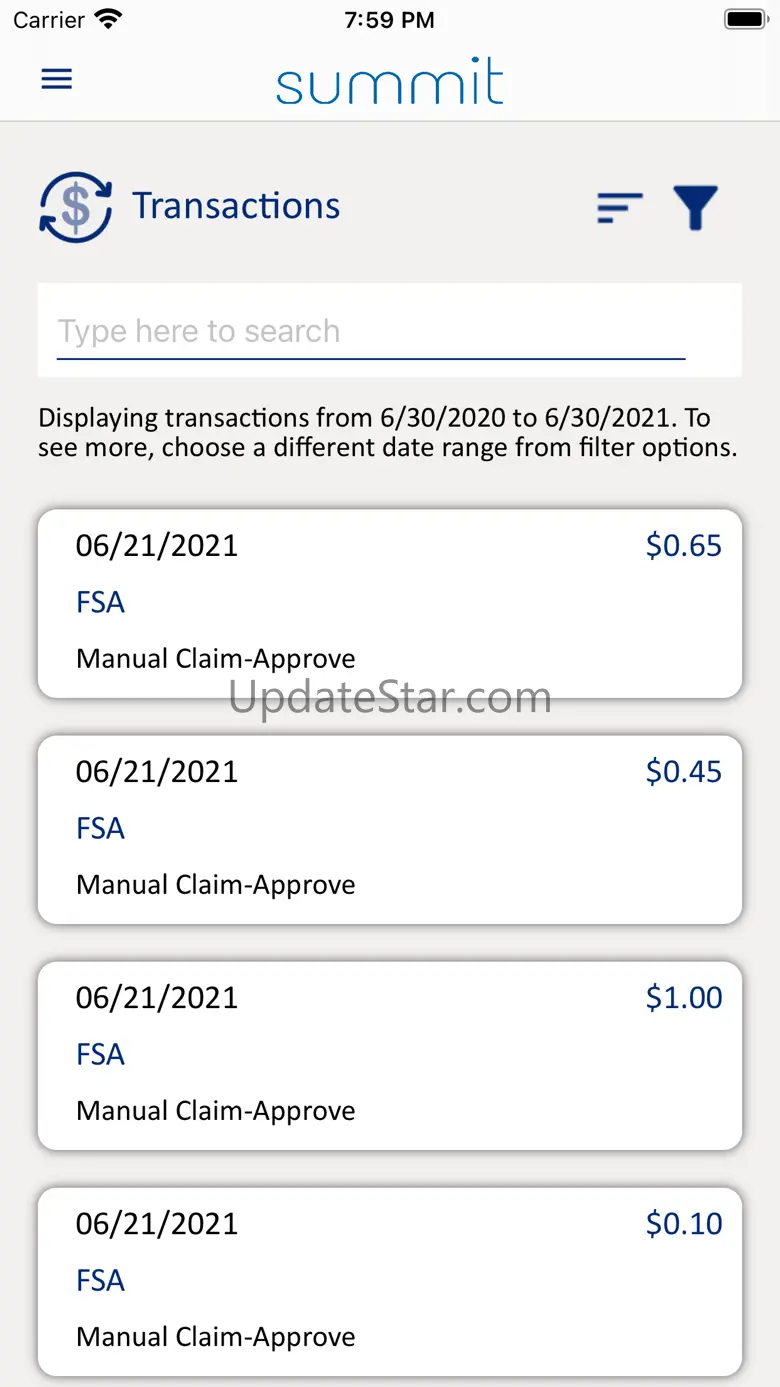
Task: Tap date 06/21/2021 on $1.00 card
Action: point(157,997)
